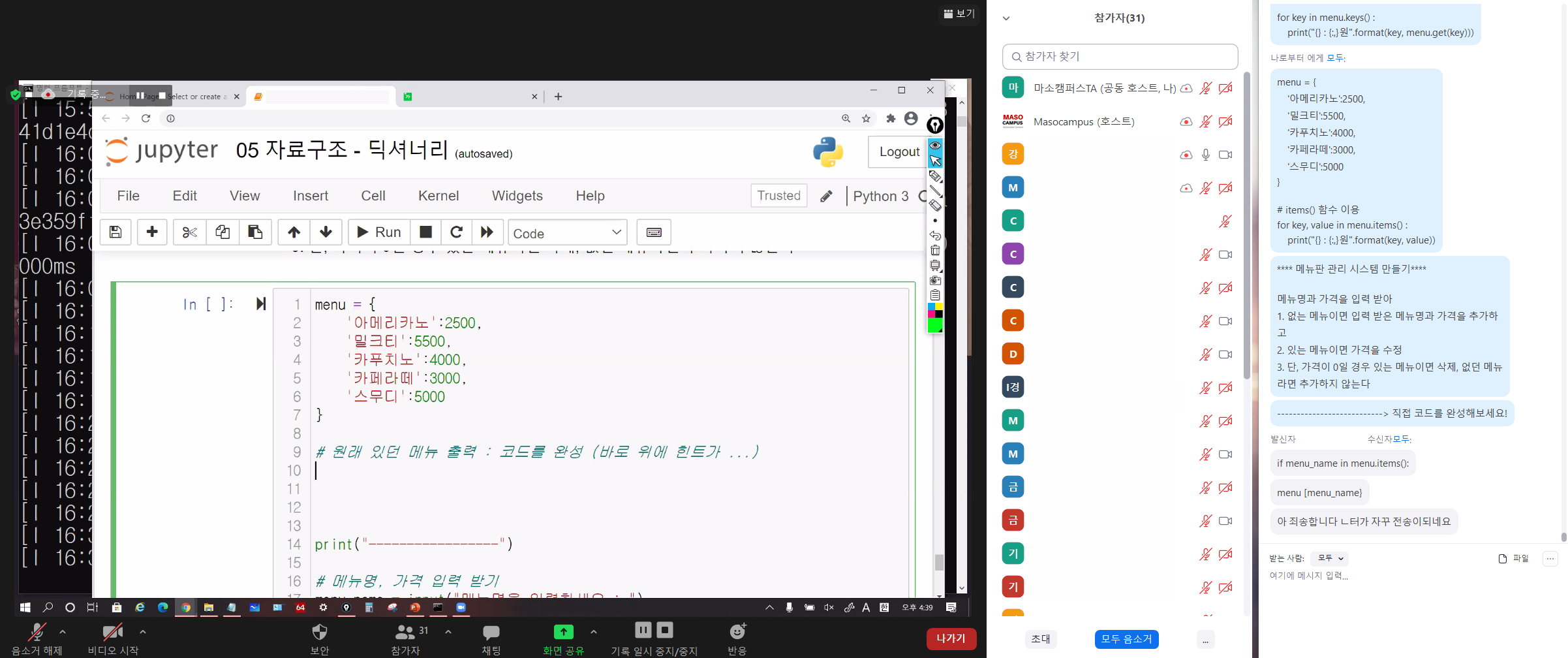The width and height of the screenshot is (1568, 658).
Task: Collapse the participants panel chevron
Action: [1006, 18]
